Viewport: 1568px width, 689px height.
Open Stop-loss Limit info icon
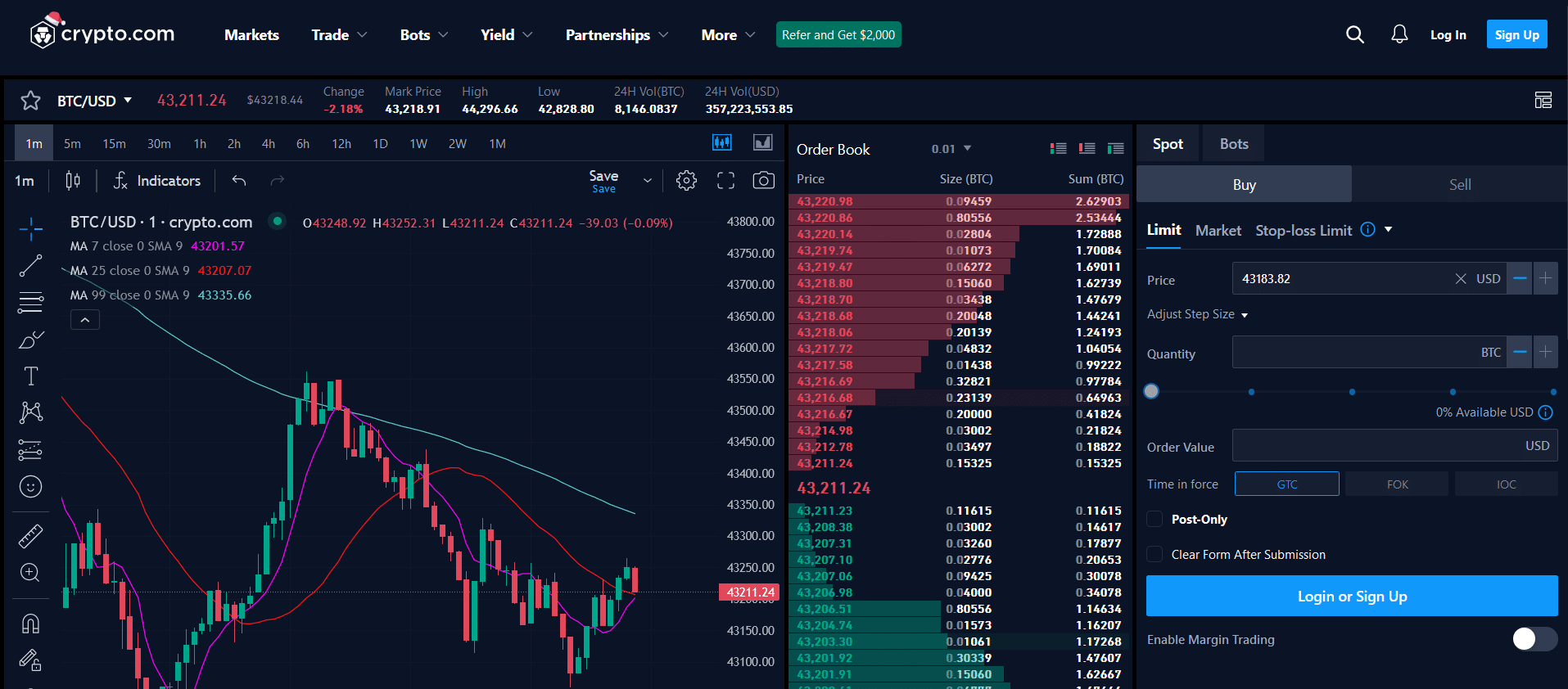(x=1367, y=229)
